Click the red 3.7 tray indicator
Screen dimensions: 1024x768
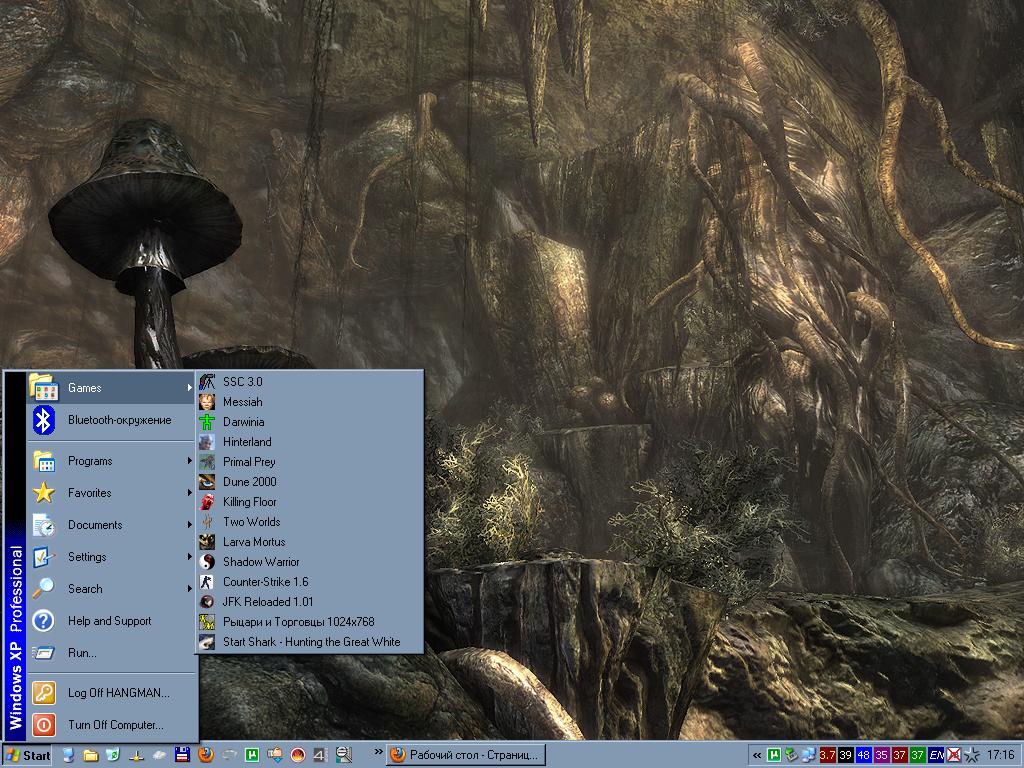(x=827, y=755)
